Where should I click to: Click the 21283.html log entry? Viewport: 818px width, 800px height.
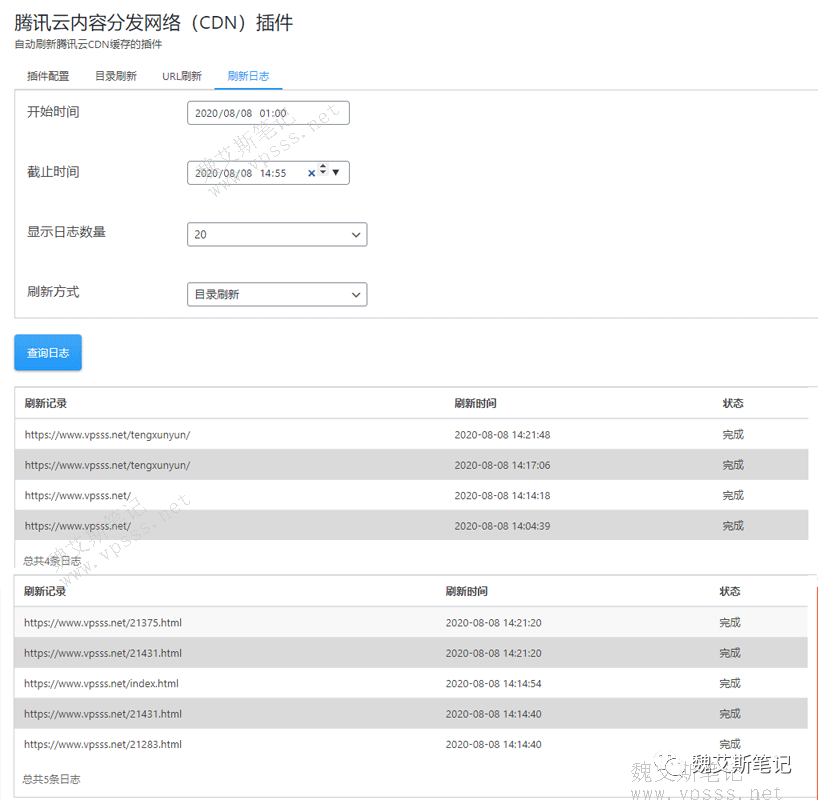103,745
